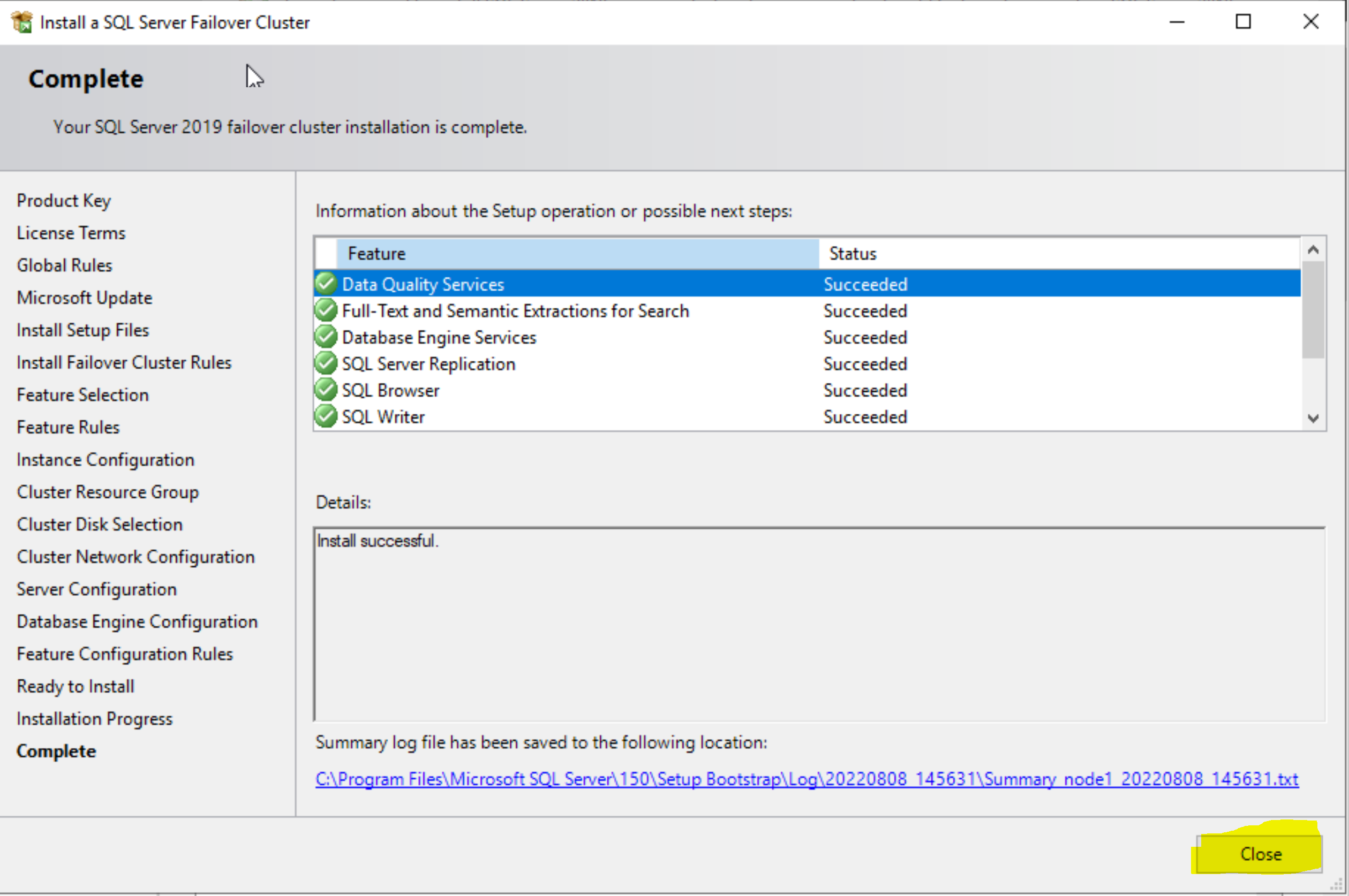Open the Summary log file link

807,779
